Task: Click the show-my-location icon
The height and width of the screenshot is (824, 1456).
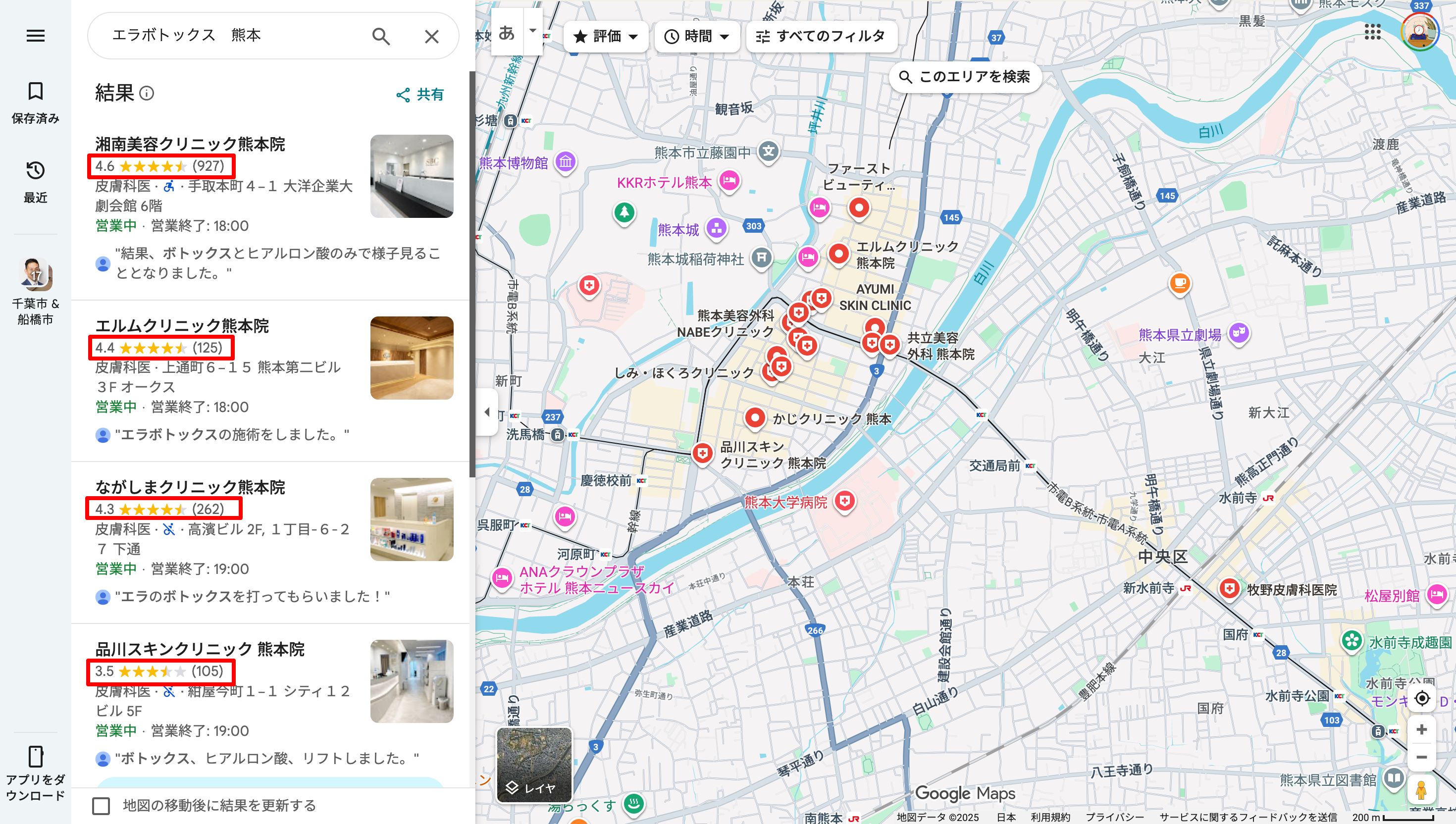Action: point(1421,698)
